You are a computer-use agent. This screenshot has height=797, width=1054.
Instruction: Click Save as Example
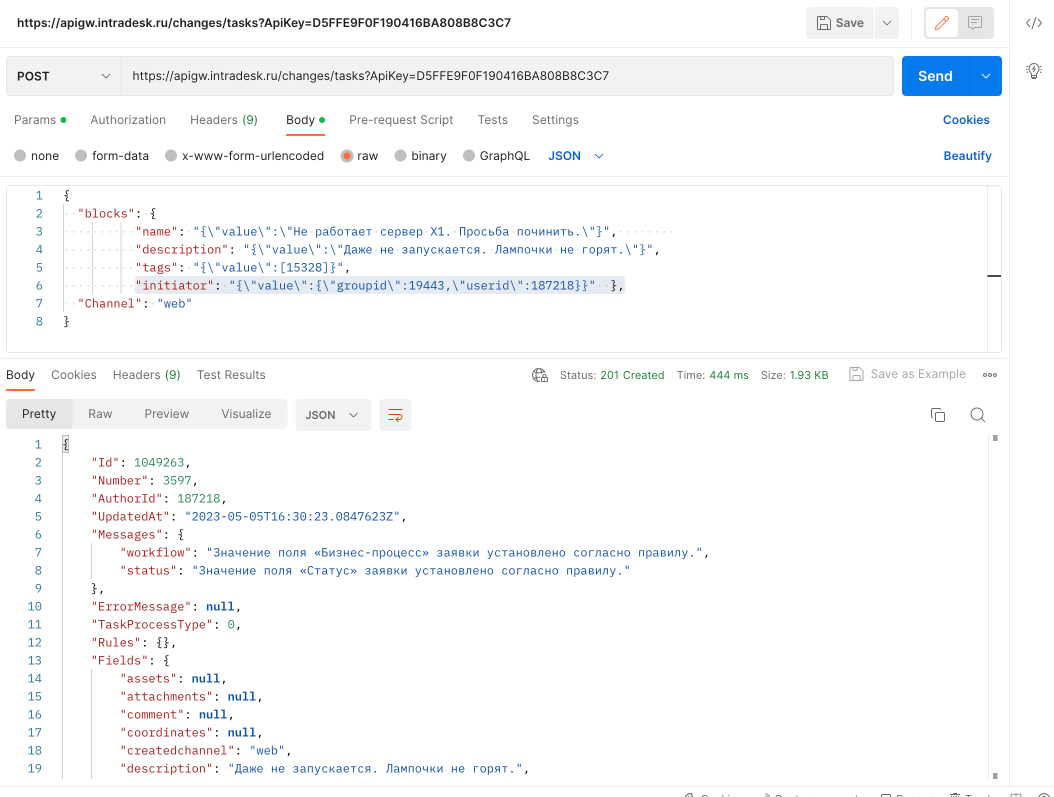point(907,374)
